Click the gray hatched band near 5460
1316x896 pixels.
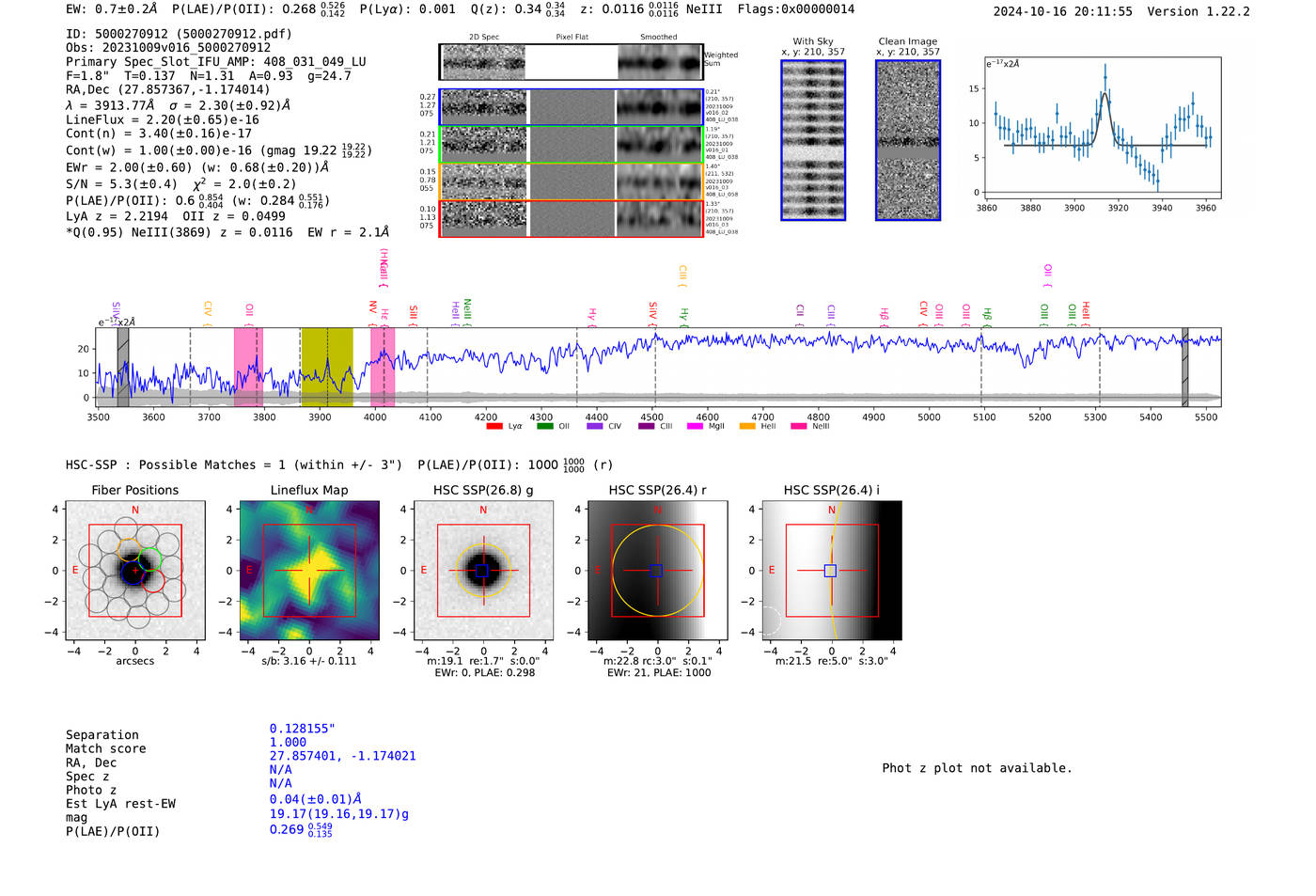1185,367
